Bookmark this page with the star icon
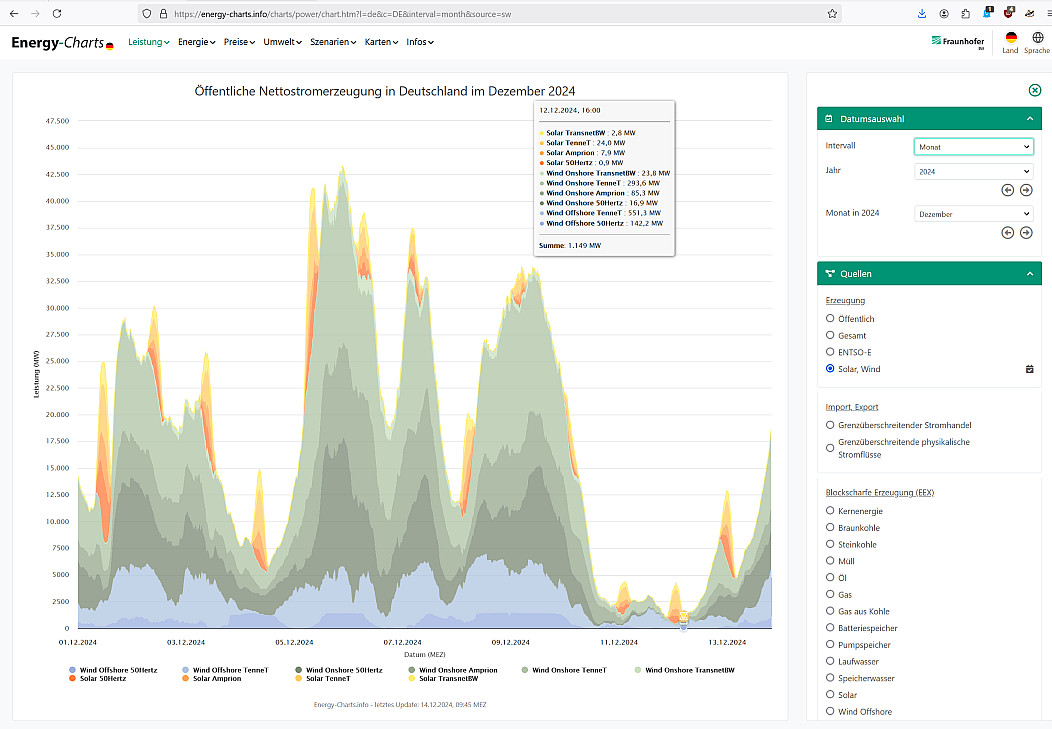The height and width of the screenshot is (729, 1052). pos(832,14)
